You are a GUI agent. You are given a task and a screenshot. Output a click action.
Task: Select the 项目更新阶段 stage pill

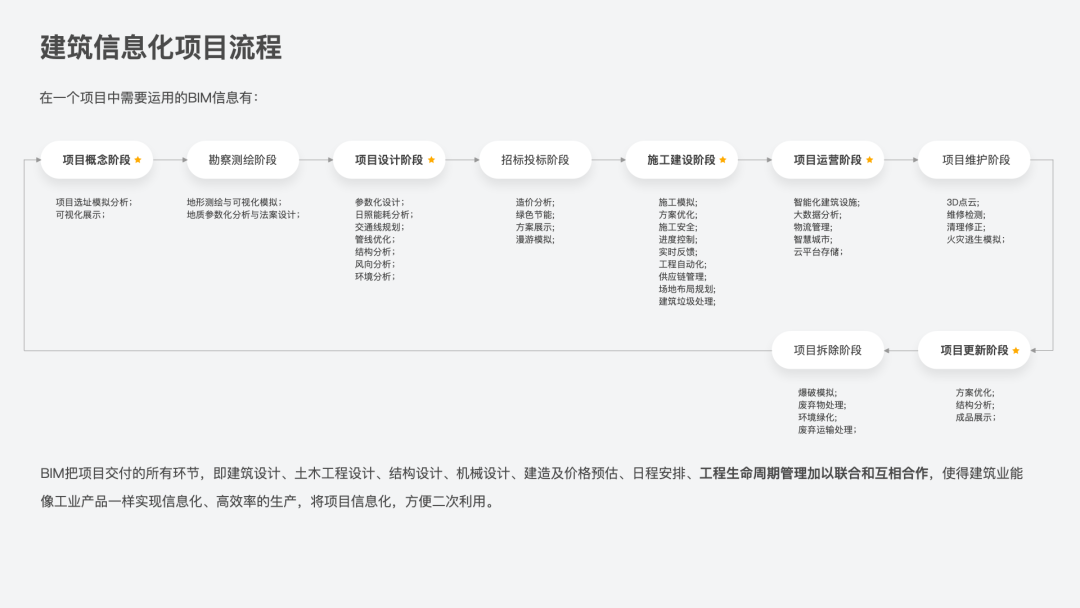[974, 350]
